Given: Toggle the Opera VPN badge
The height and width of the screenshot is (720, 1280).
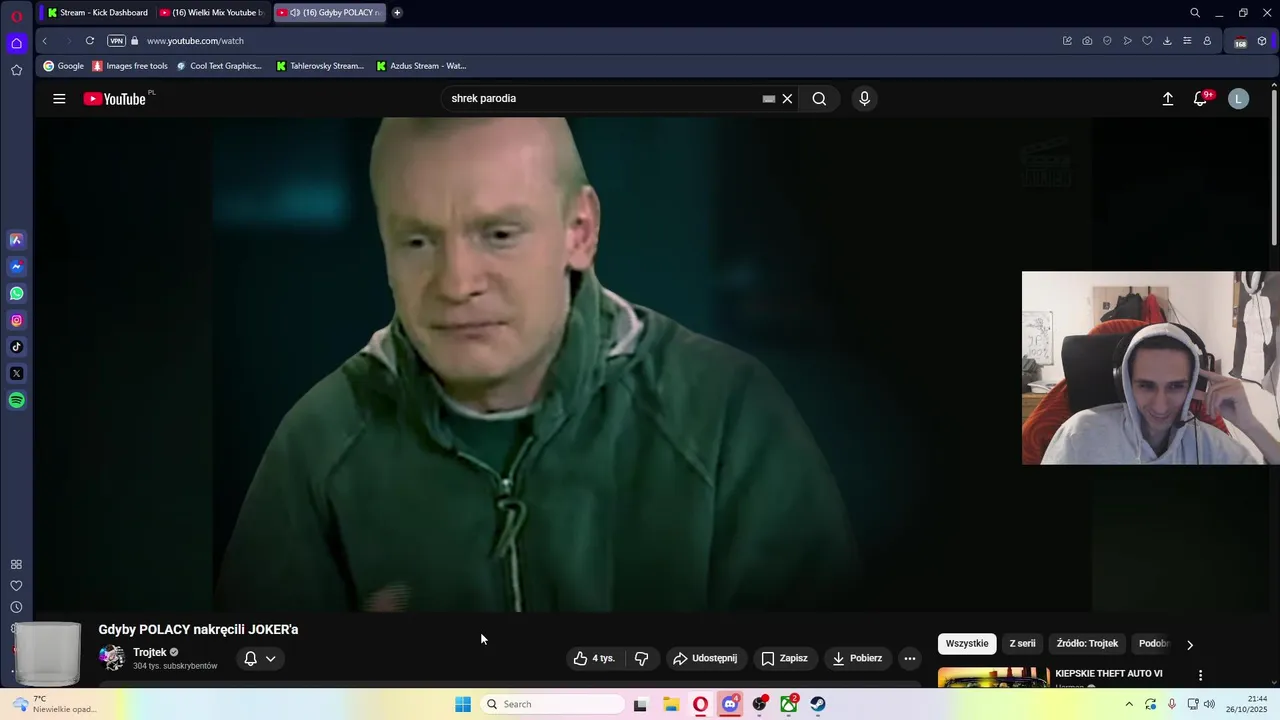Looking at the screenshot, I should point(116,41).
